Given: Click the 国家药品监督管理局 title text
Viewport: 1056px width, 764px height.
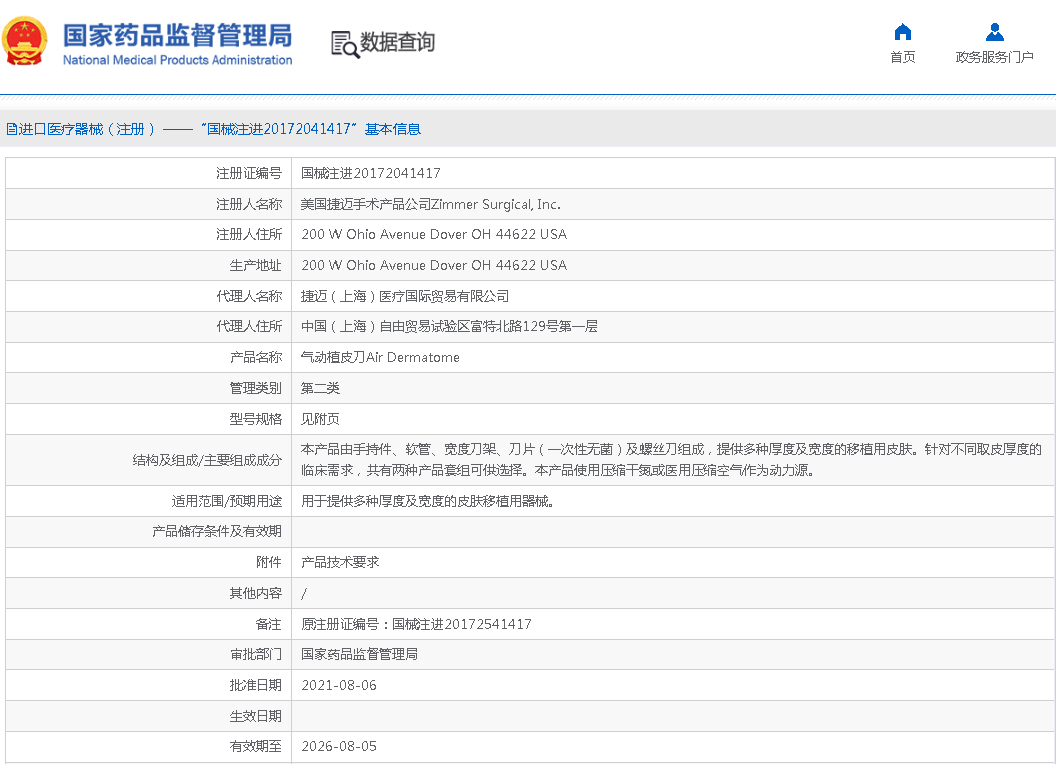Looking at the screenshot, I should tap(178, 35).
